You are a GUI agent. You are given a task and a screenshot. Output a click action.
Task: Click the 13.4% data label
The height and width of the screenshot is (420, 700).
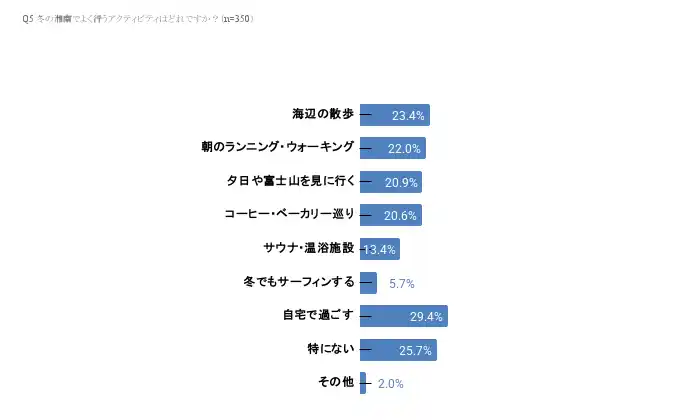[381, 250]
